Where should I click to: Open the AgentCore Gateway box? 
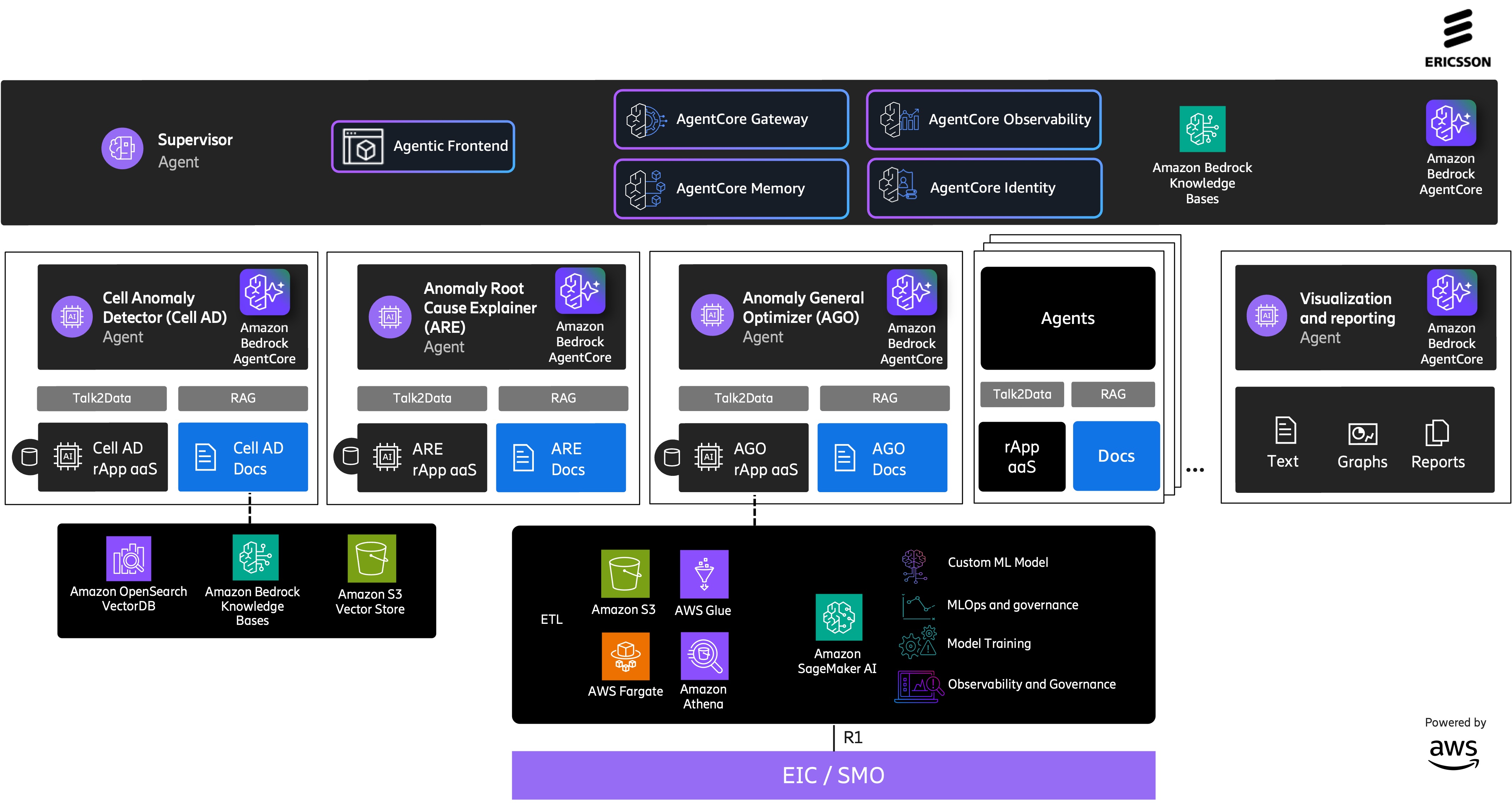coord(731,120)
